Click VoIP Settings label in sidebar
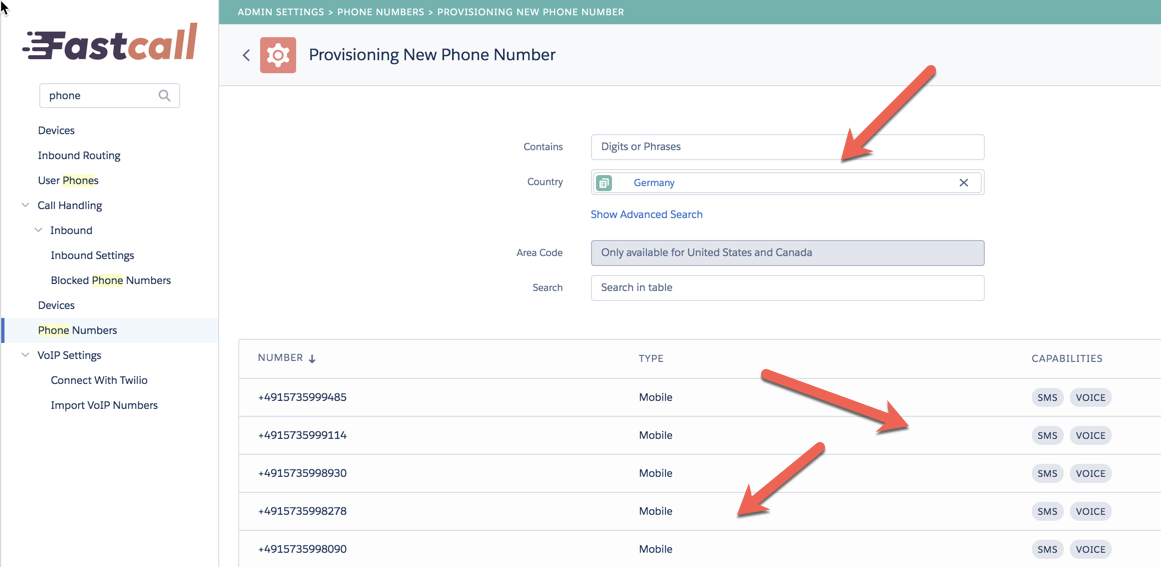 [x=69, y=355]
